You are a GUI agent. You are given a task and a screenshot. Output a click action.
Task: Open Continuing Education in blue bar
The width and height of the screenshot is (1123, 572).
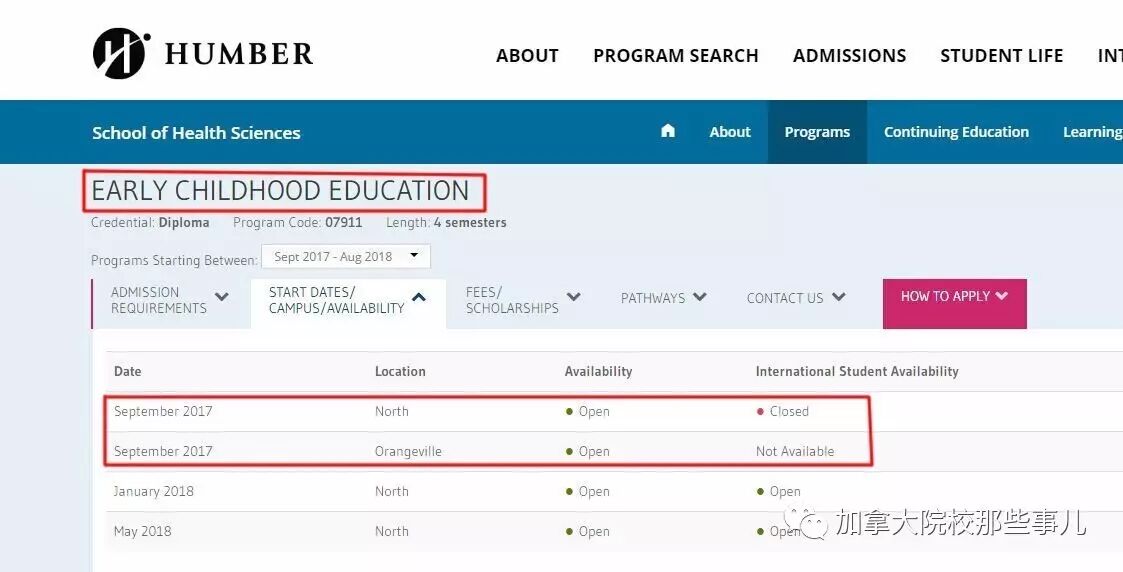(956, 132)
